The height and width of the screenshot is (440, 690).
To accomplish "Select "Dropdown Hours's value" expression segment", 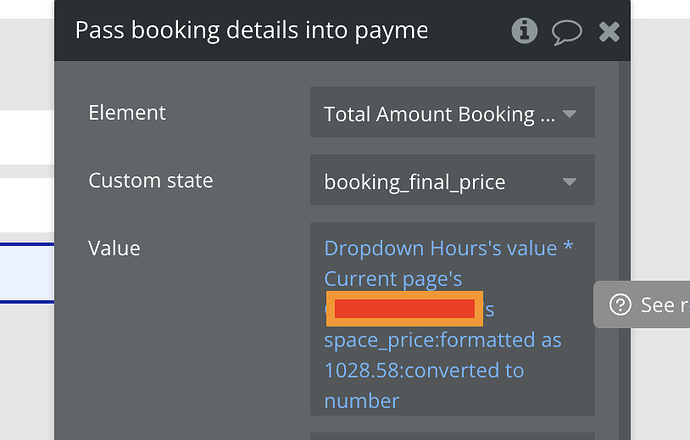I will point(440,248).
